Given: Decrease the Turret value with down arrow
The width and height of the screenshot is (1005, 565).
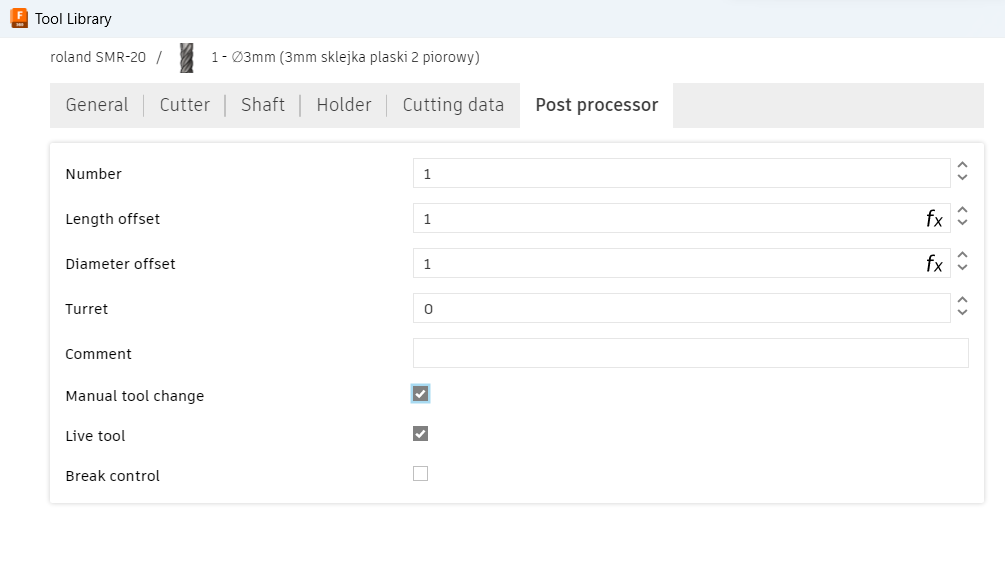Looking at the screenshot, I should pos(962,312).
